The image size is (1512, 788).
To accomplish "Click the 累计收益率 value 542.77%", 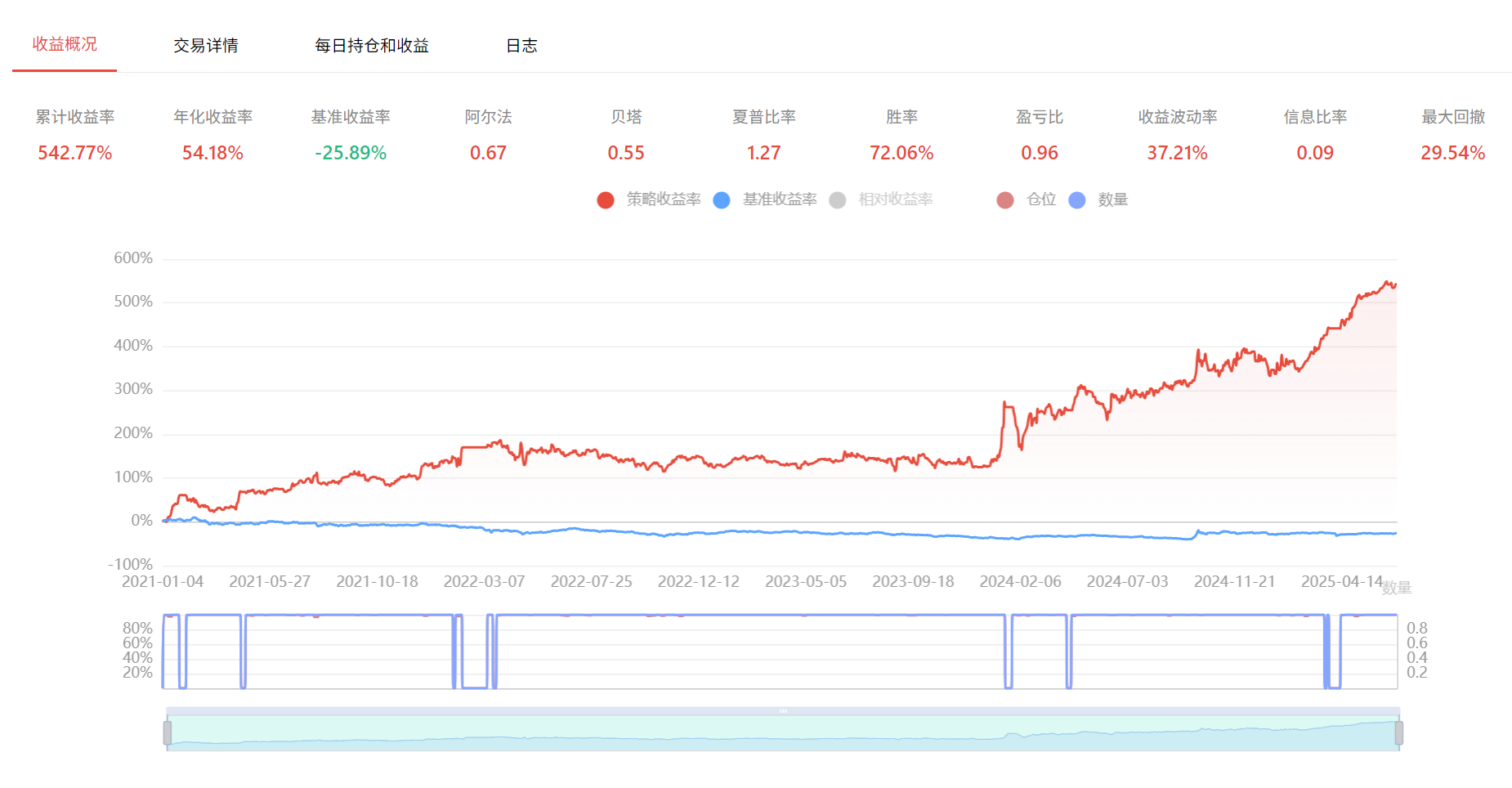I will pyautogui.click(x=74, y=153).
